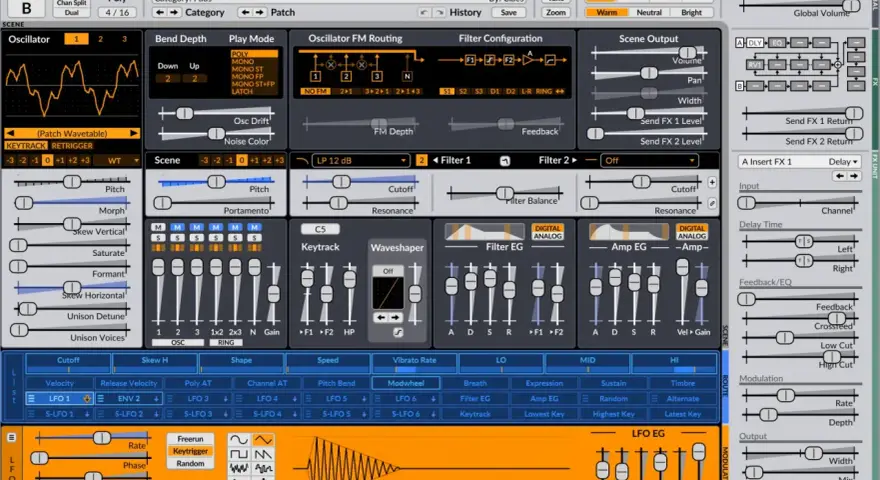Click the oscillator Morph slider handle
This screenshot has width=880, height=480.
coord(24,203)
